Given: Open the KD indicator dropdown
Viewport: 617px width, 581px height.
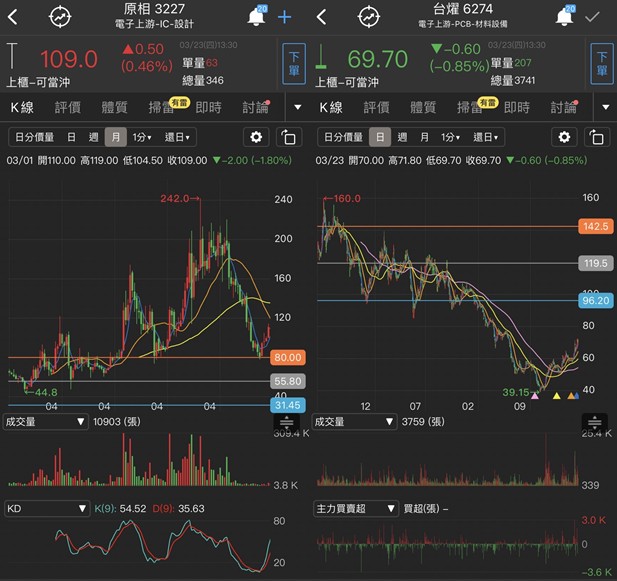Looking at the screenshot, I should pyautogui.click(x=46, y=509).
